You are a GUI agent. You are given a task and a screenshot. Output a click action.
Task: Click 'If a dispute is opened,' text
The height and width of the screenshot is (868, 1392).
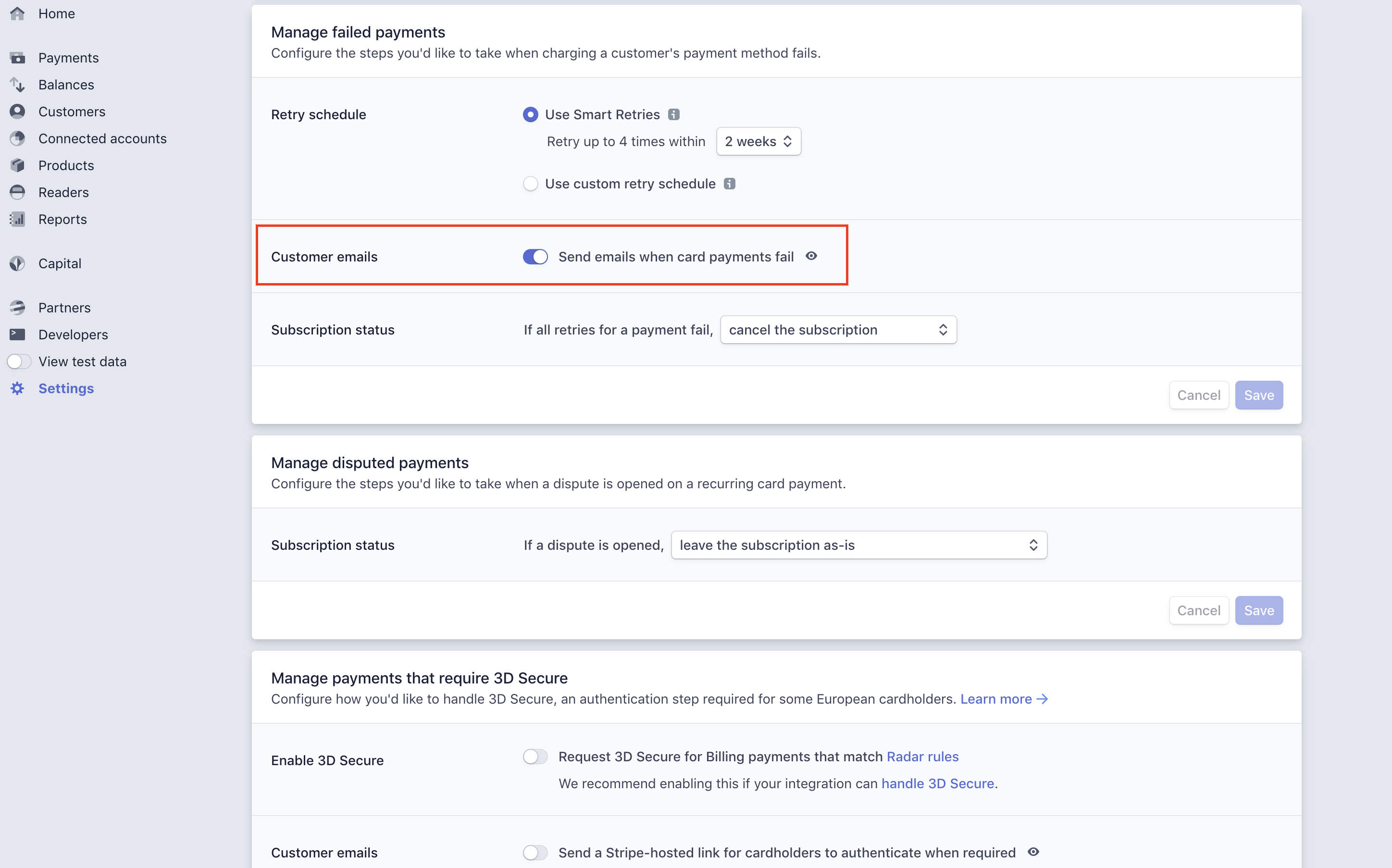coord(594,545)
